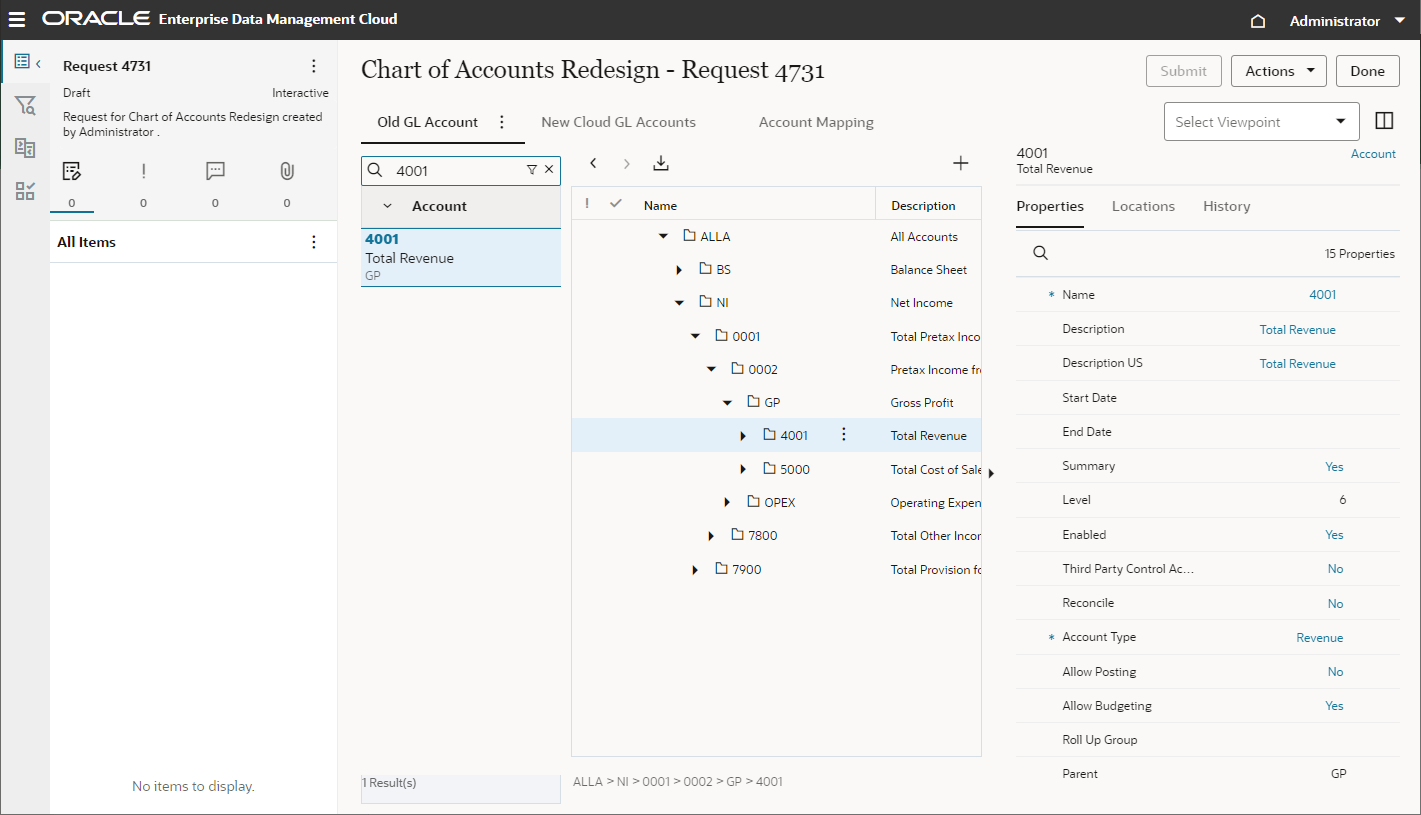This screenshot has height=815, width=1421.
Task: Collapse the GP tree node
Action: pos(727,403)
